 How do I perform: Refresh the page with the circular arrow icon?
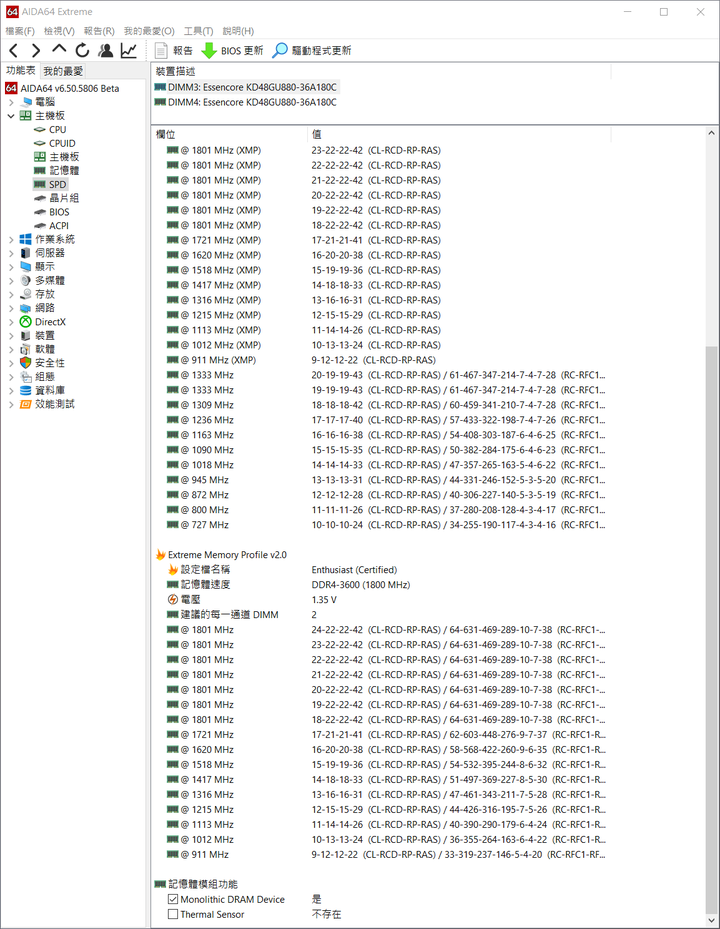pyautogui.click(x=82, y=51)
